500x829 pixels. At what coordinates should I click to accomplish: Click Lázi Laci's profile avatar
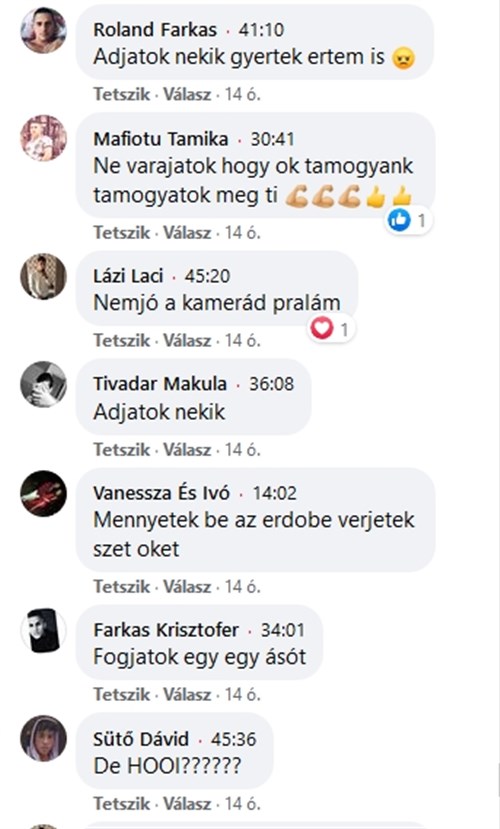tap(43, 276)
